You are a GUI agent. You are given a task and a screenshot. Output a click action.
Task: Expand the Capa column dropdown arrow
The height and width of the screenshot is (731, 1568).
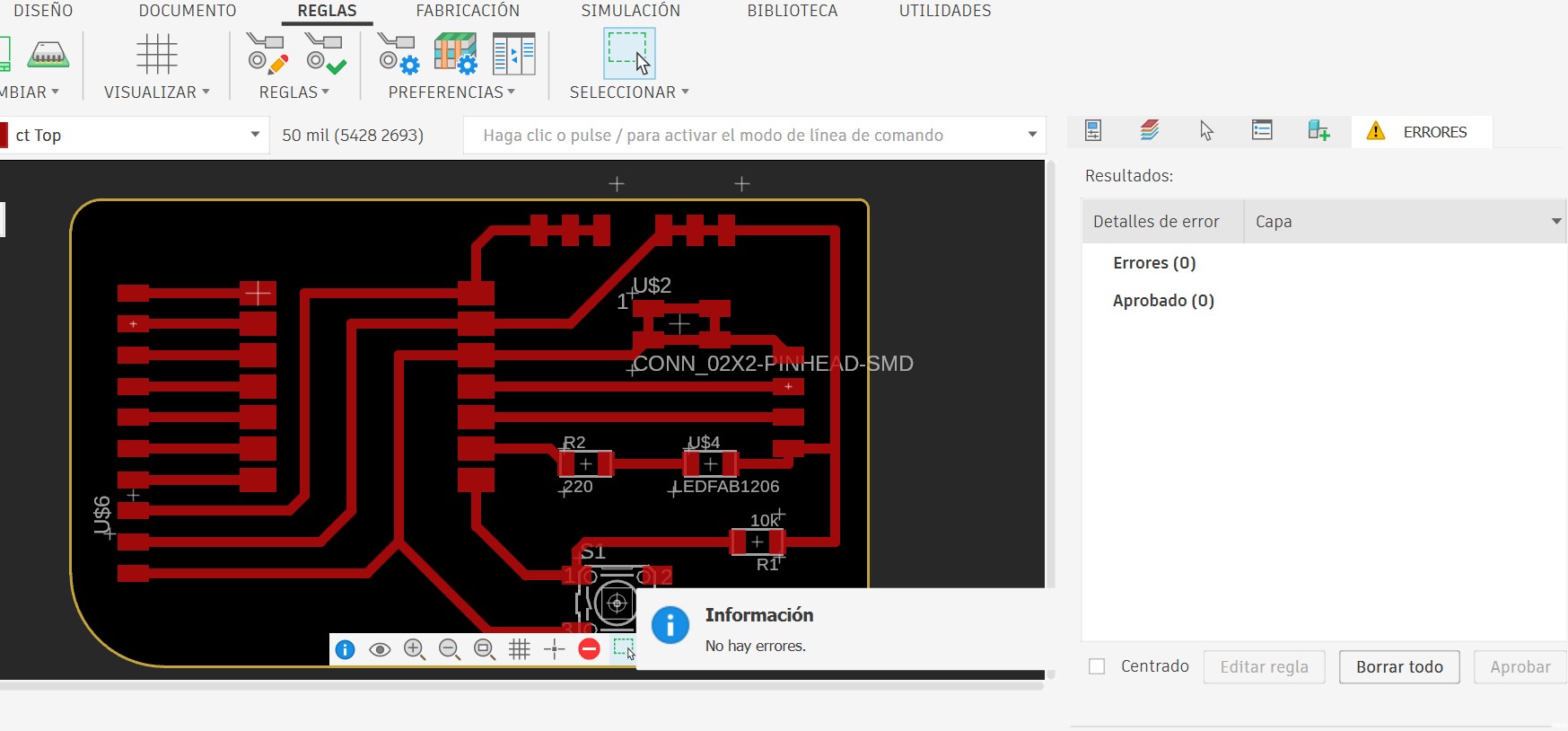(x=1556, y=222)
